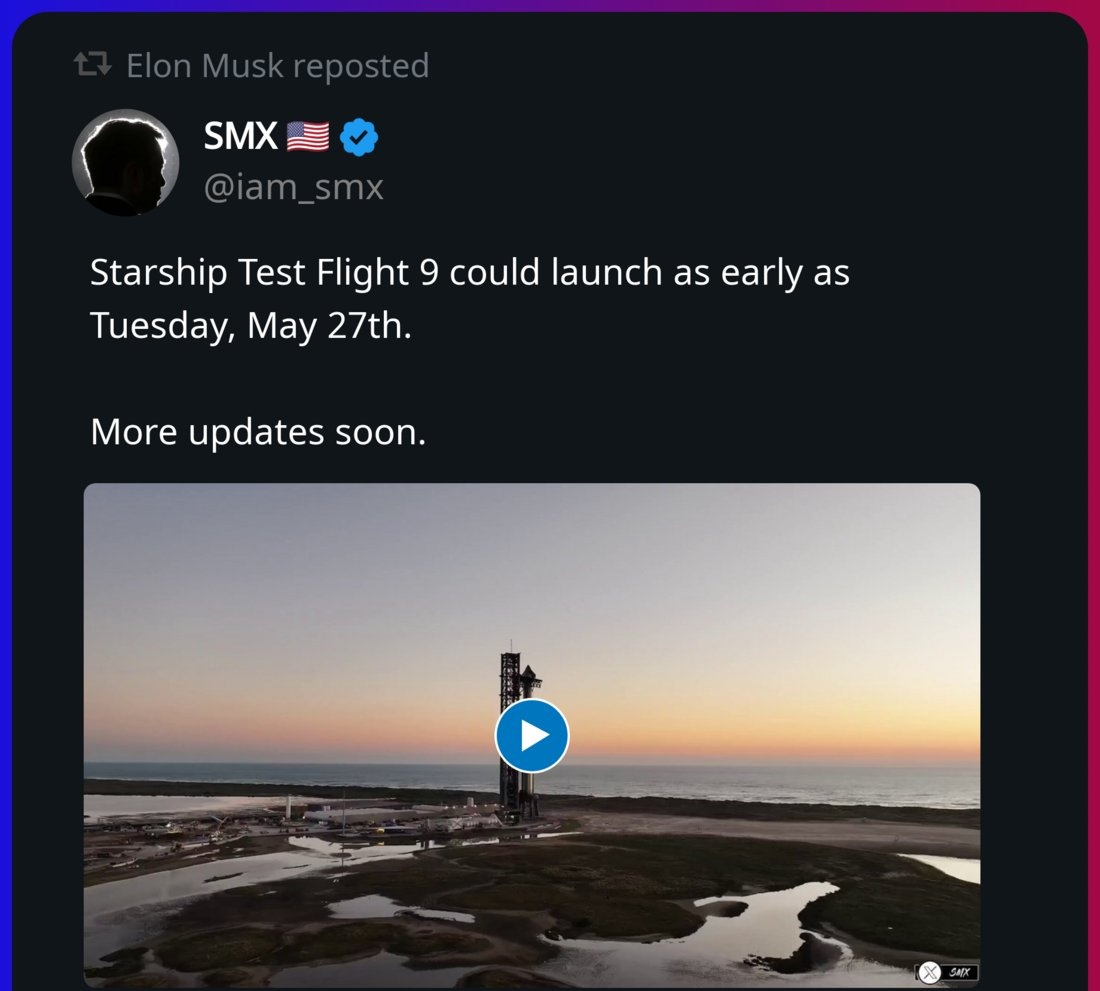Click inside the blue play button circle
Screen dimensions: 1100x991
point(531,735)
